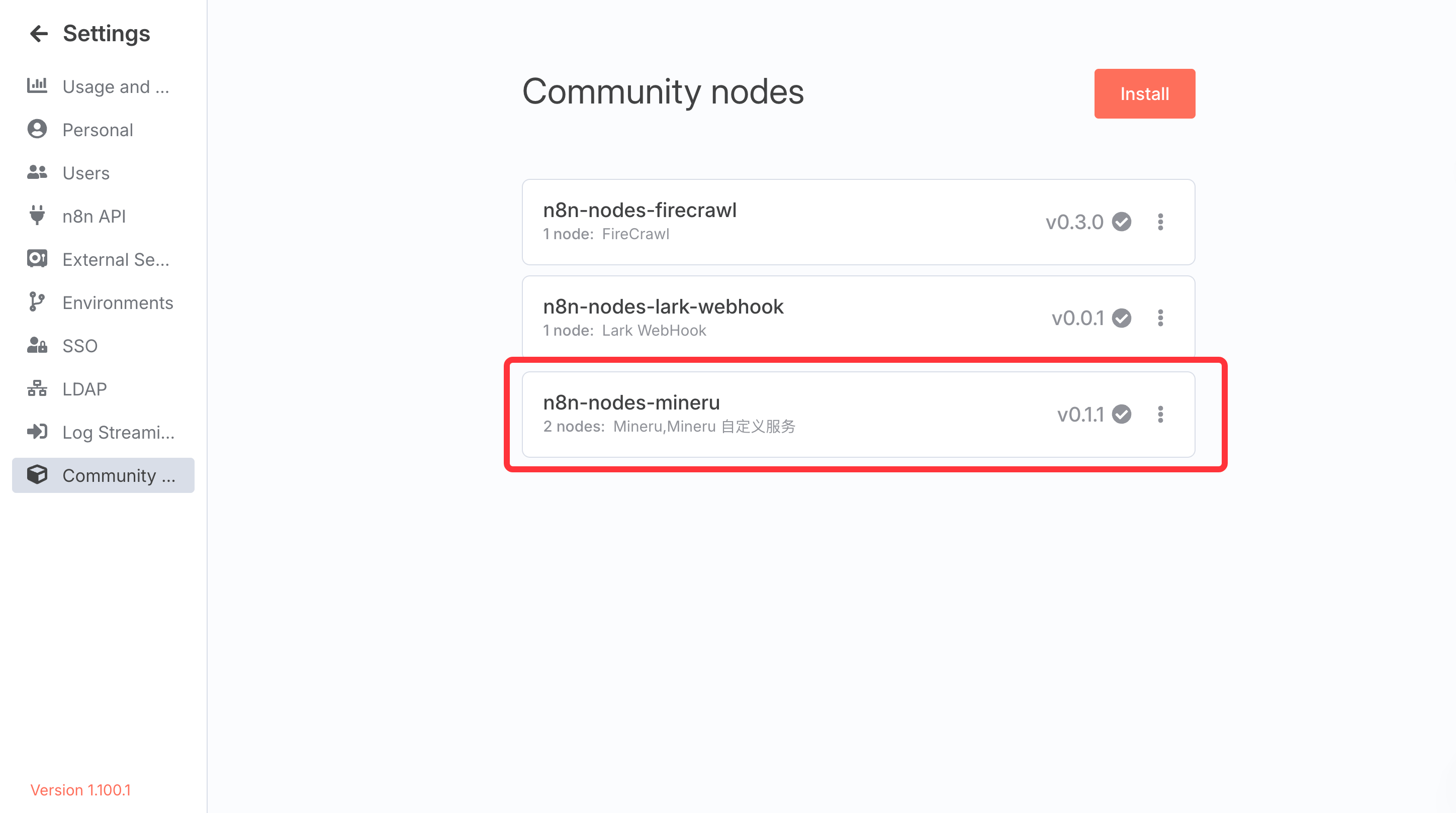Open the Users settings page
The width and height of the screenshot is (1456, 813).
[86, 173]
